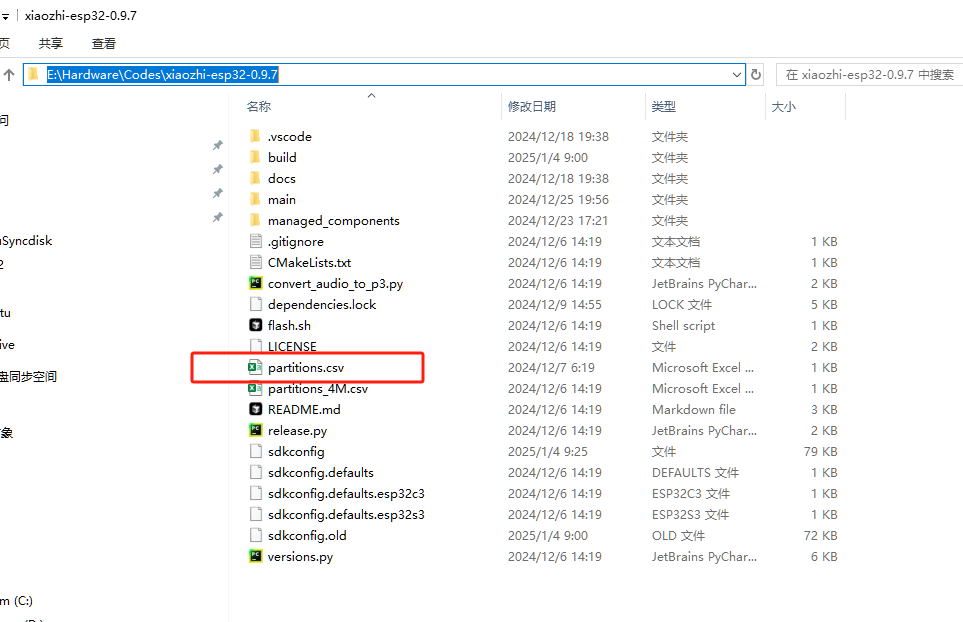Open the 共享 ribbon tab
The image size is (963, 622).
pos(51,43)
